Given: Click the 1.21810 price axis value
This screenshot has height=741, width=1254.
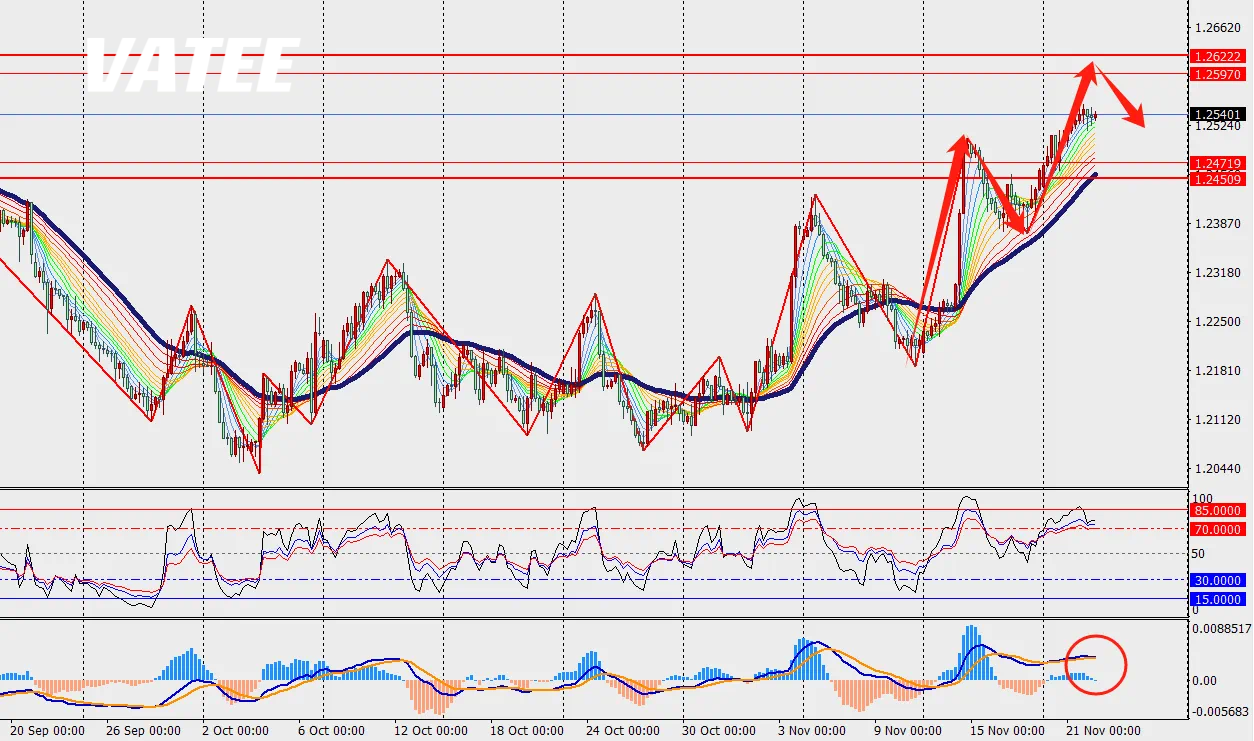Looking at the screenshot, I should coord(1219,371).
